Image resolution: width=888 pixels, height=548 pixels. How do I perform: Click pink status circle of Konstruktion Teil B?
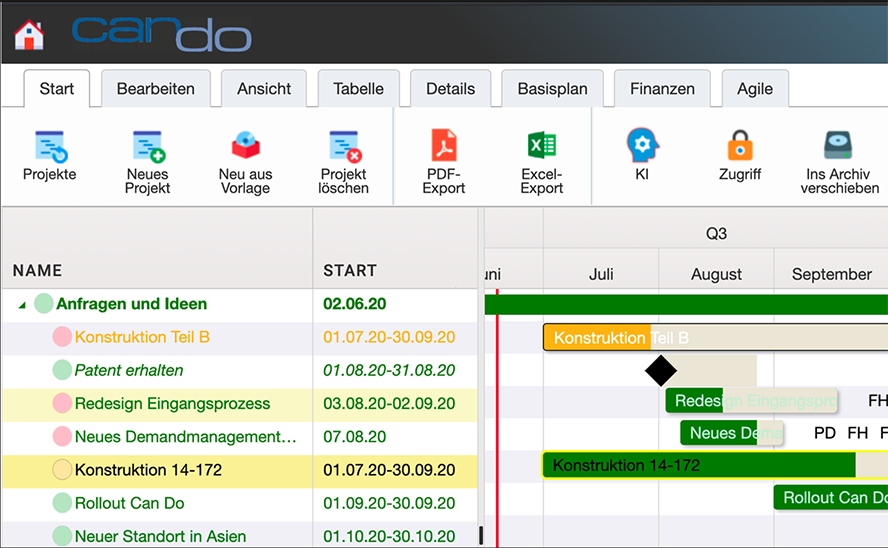pos(62,337)
